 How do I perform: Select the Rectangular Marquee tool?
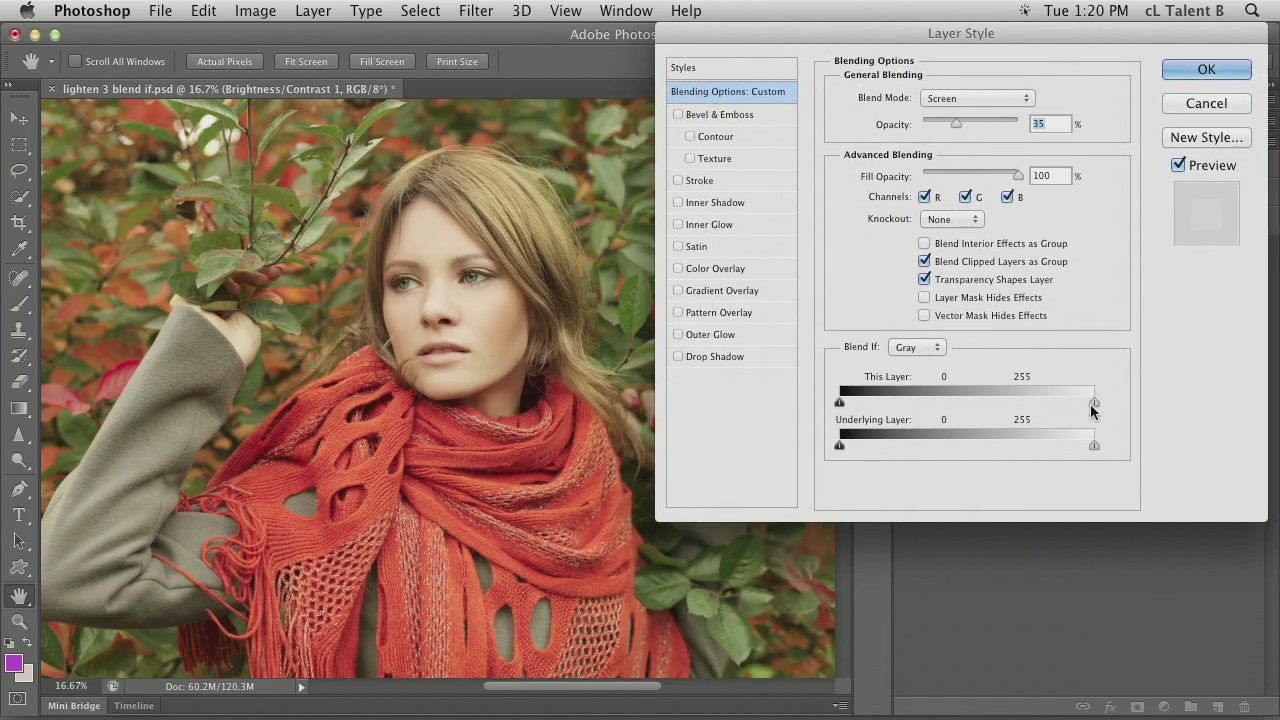pos(19,145)
